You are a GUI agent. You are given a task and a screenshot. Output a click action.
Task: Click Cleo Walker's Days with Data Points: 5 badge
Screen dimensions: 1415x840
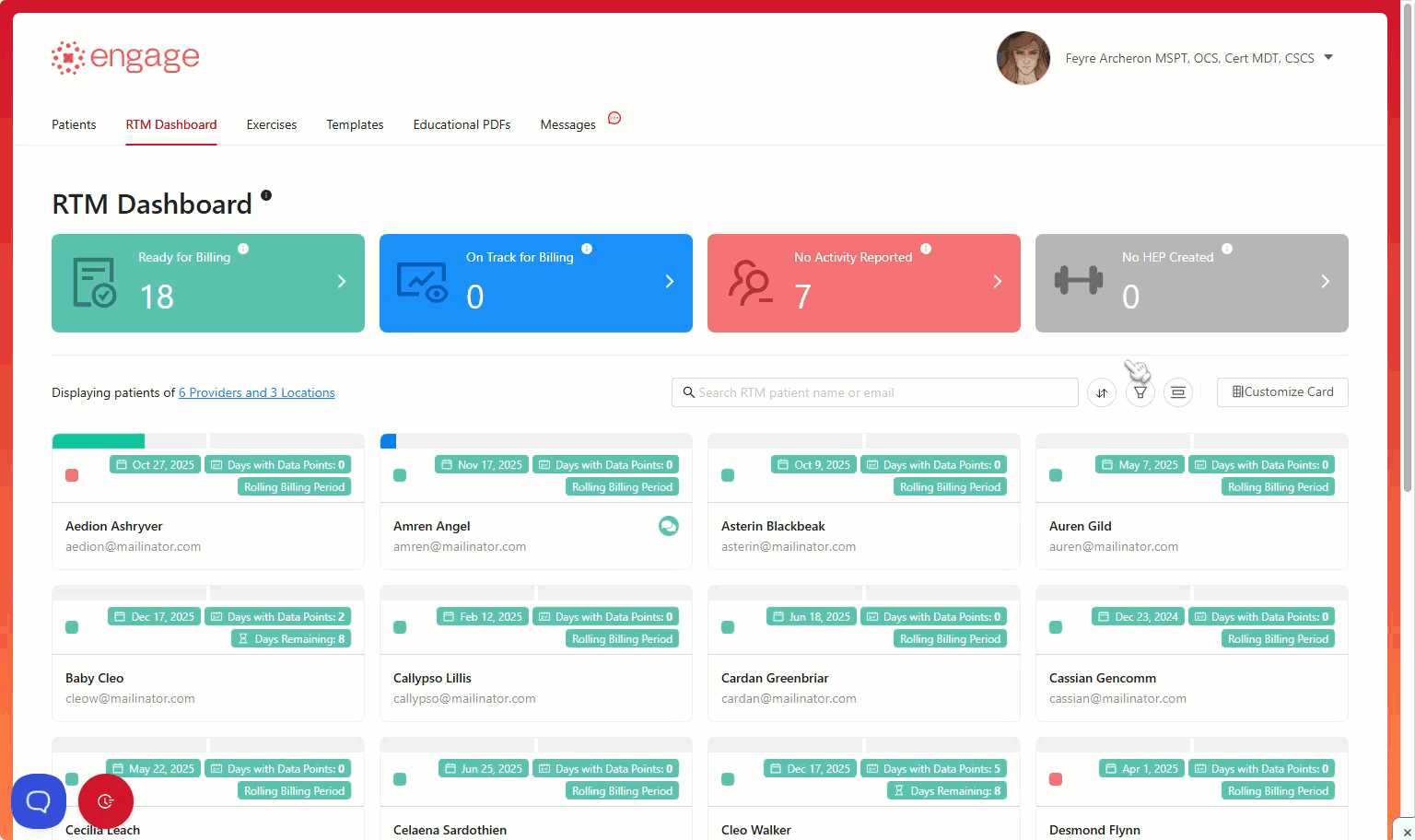[934, 768]
